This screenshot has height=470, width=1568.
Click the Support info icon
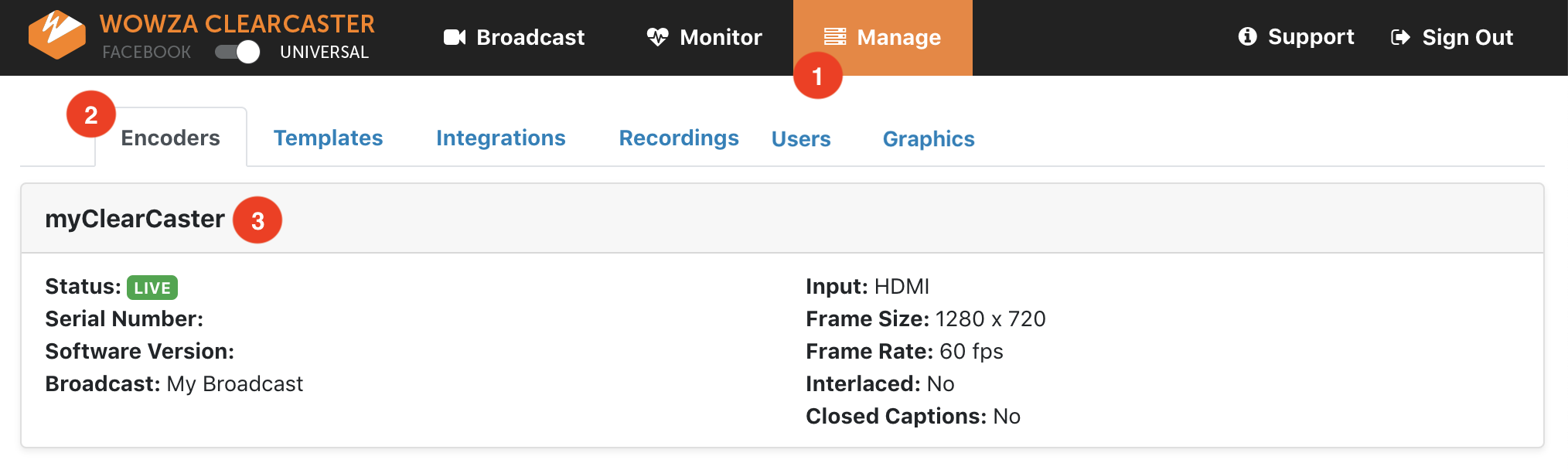[1247, 36]
